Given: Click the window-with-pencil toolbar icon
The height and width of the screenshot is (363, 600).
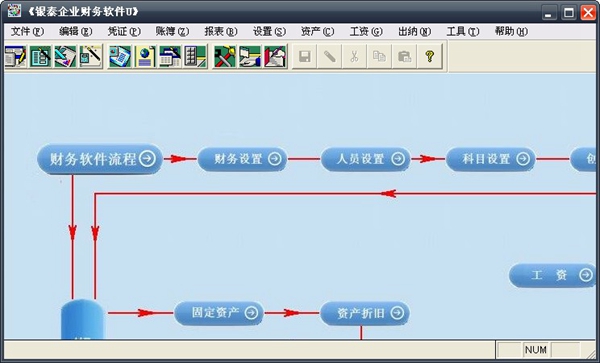Looking at the screenshot, I should 15,57.
